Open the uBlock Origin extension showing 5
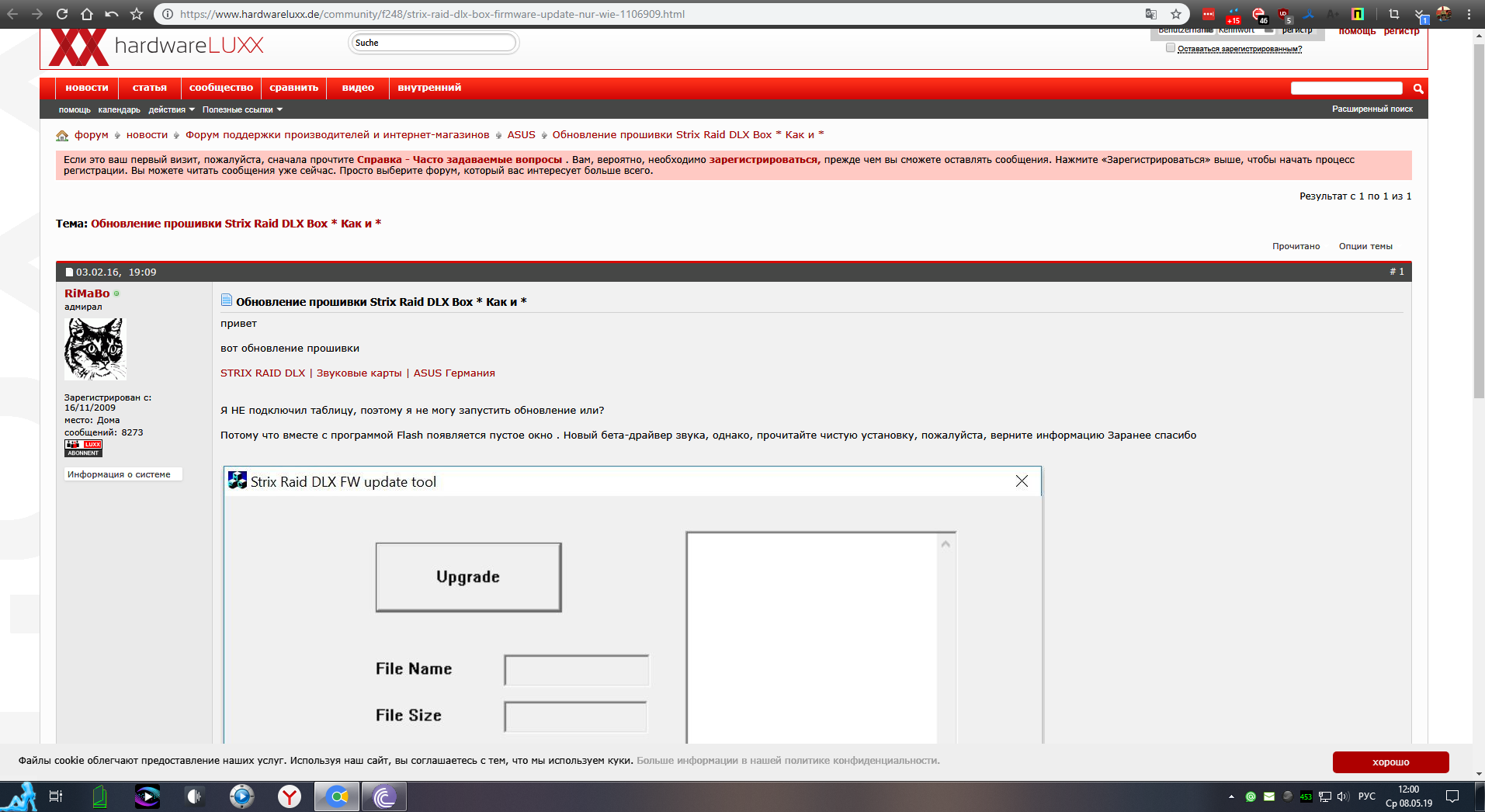 pos(1284,15)
